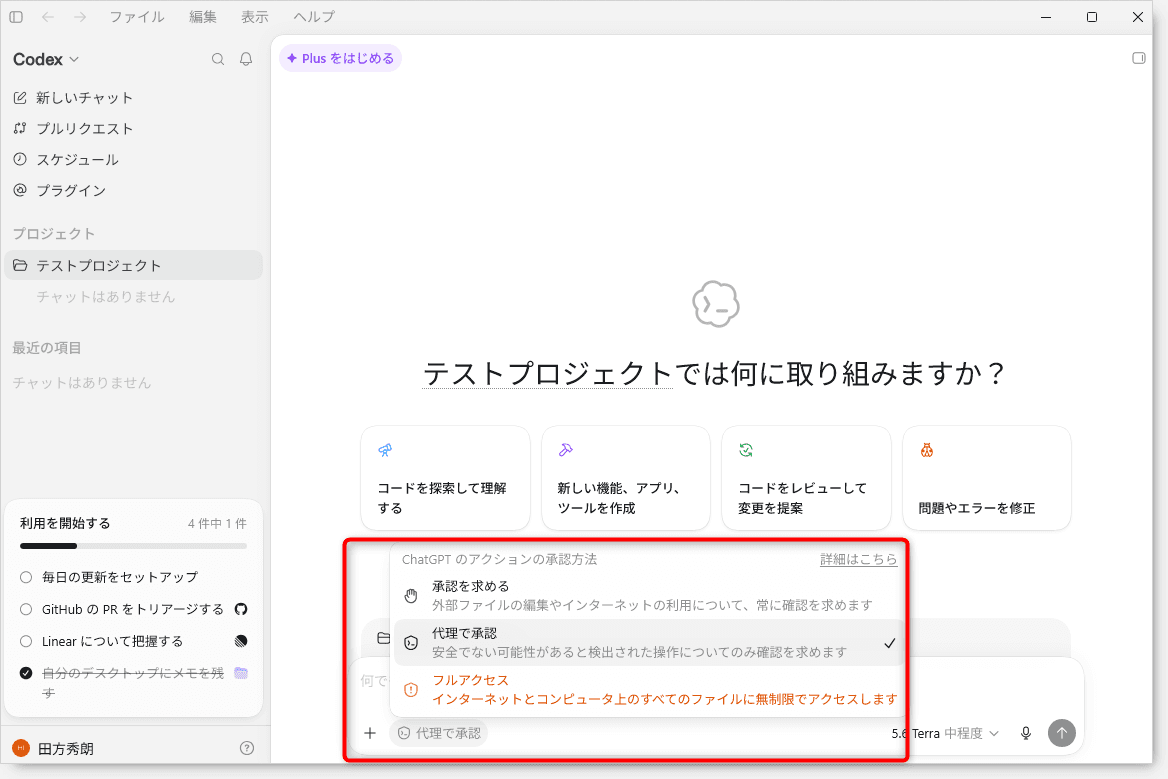Choose コードをレビューして変更を提案 card

click(x=806, y=478)
